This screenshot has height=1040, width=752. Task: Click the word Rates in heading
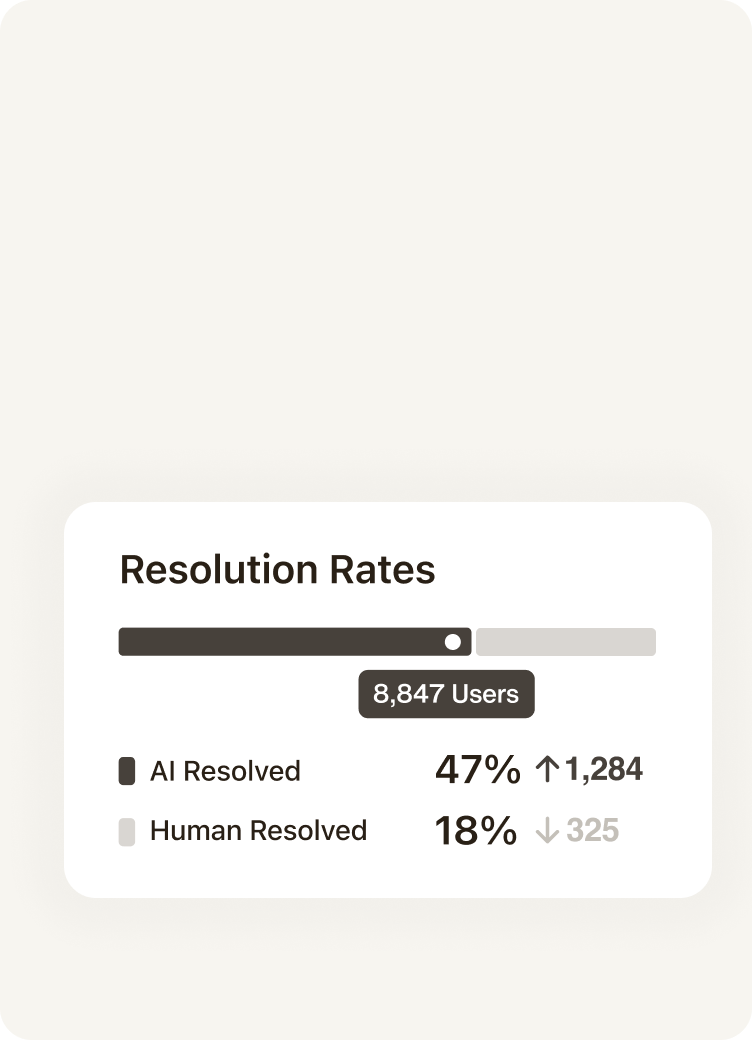(383, 570)
